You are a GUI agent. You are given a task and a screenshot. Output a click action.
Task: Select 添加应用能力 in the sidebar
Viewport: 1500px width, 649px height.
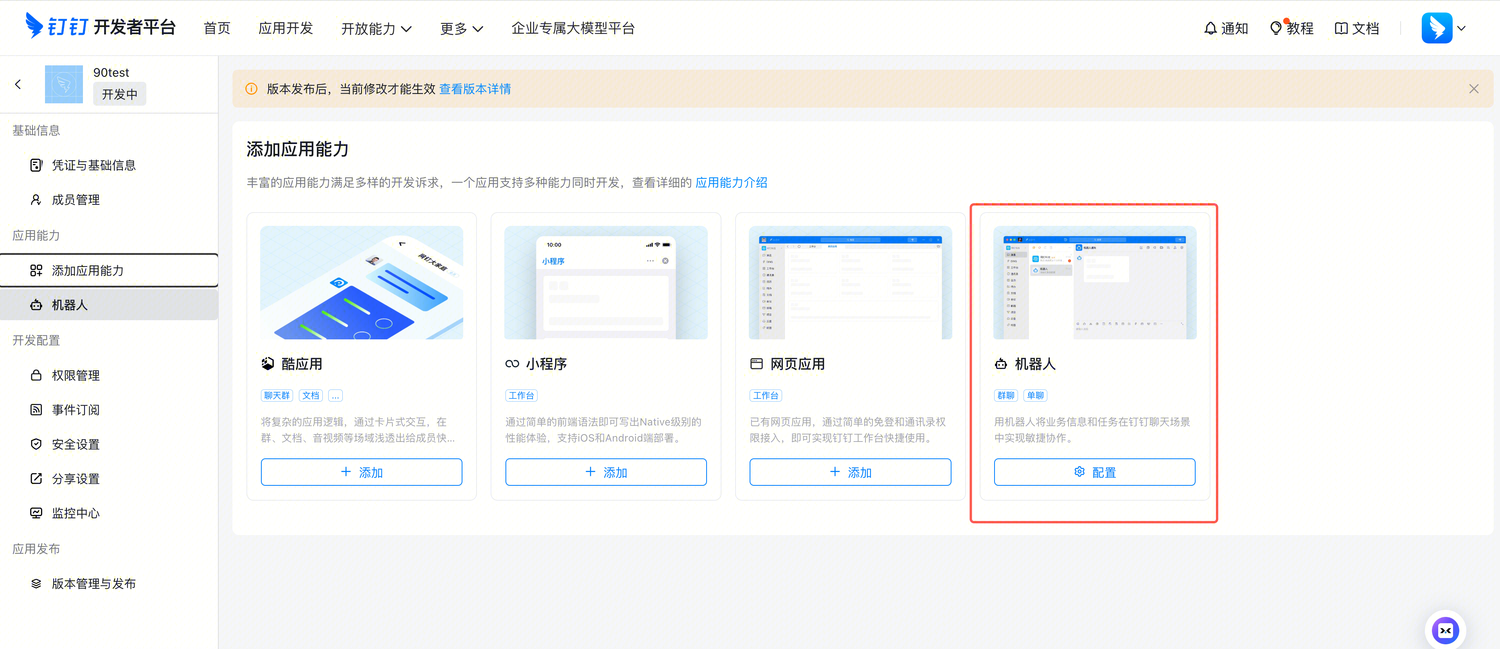click(91, 270)
